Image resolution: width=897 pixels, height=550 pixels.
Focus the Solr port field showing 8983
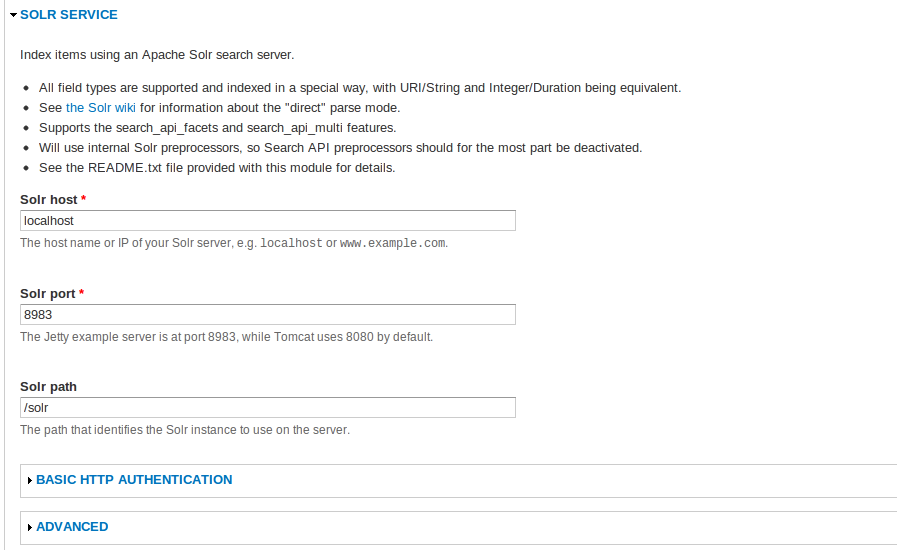(x=268, y=315)
